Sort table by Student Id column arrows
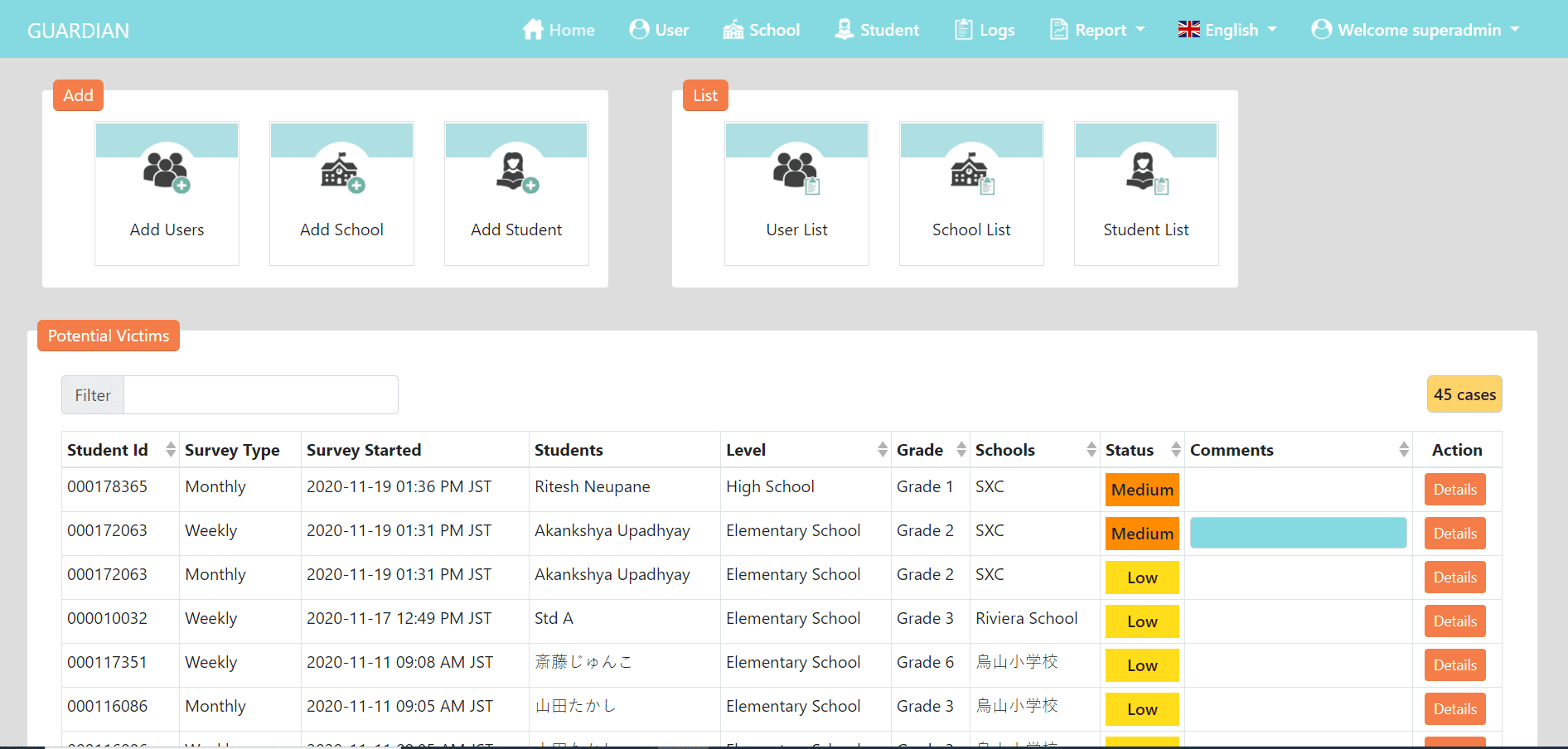Viewport: 1568px width, 749px height. click(171, 450)
